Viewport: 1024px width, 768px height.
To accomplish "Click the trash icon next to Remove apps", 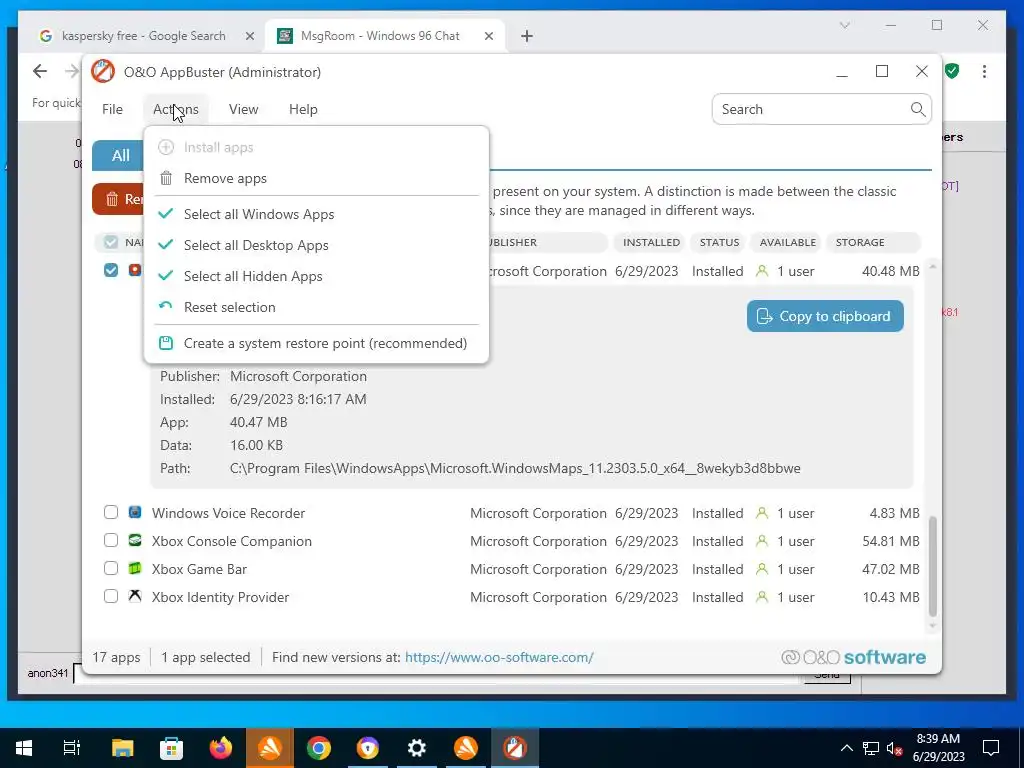I will point(166,178).
